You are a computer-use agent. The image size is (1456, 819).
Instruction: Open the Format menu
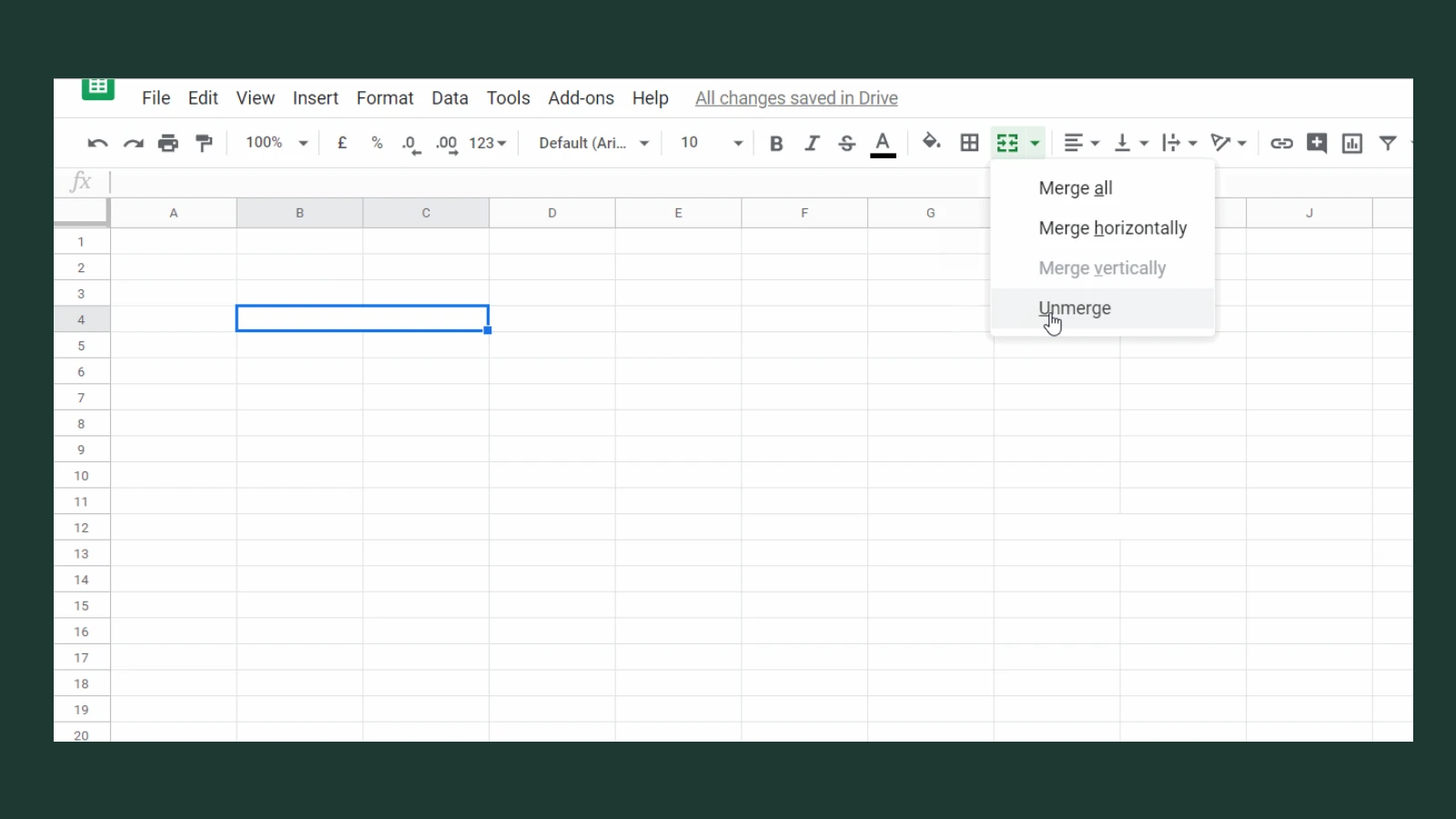(x=384, y=97)
